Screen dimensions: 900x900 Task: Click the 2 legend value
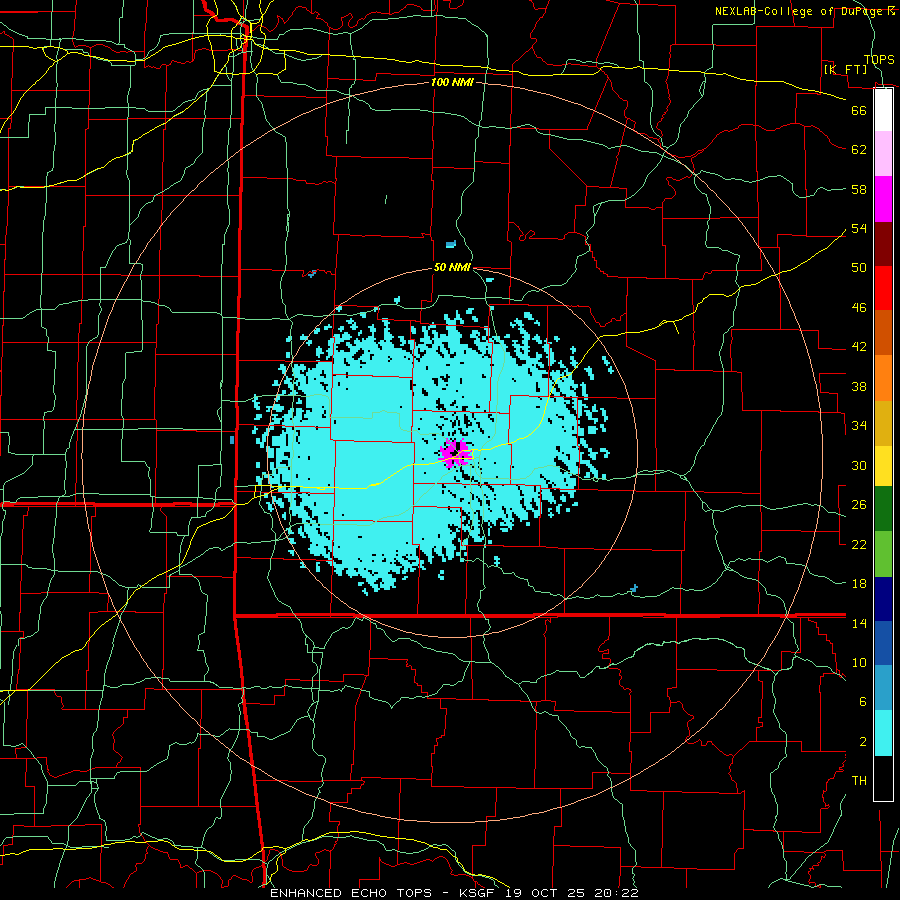(x=863, y=741)
